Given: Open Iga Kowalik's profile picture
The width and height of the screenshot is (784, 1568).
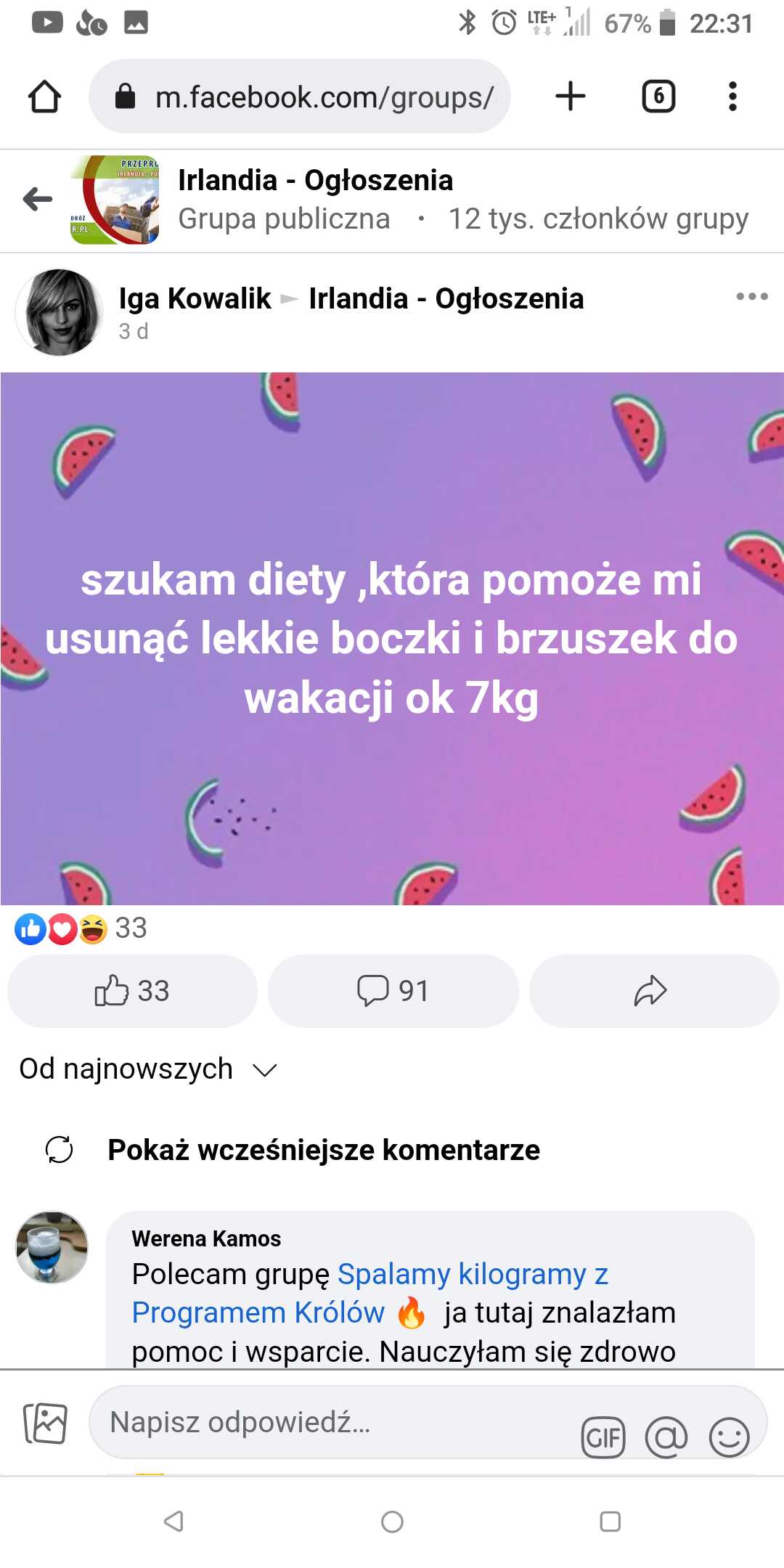Looking at the screenshot, I should pos(60,313).
